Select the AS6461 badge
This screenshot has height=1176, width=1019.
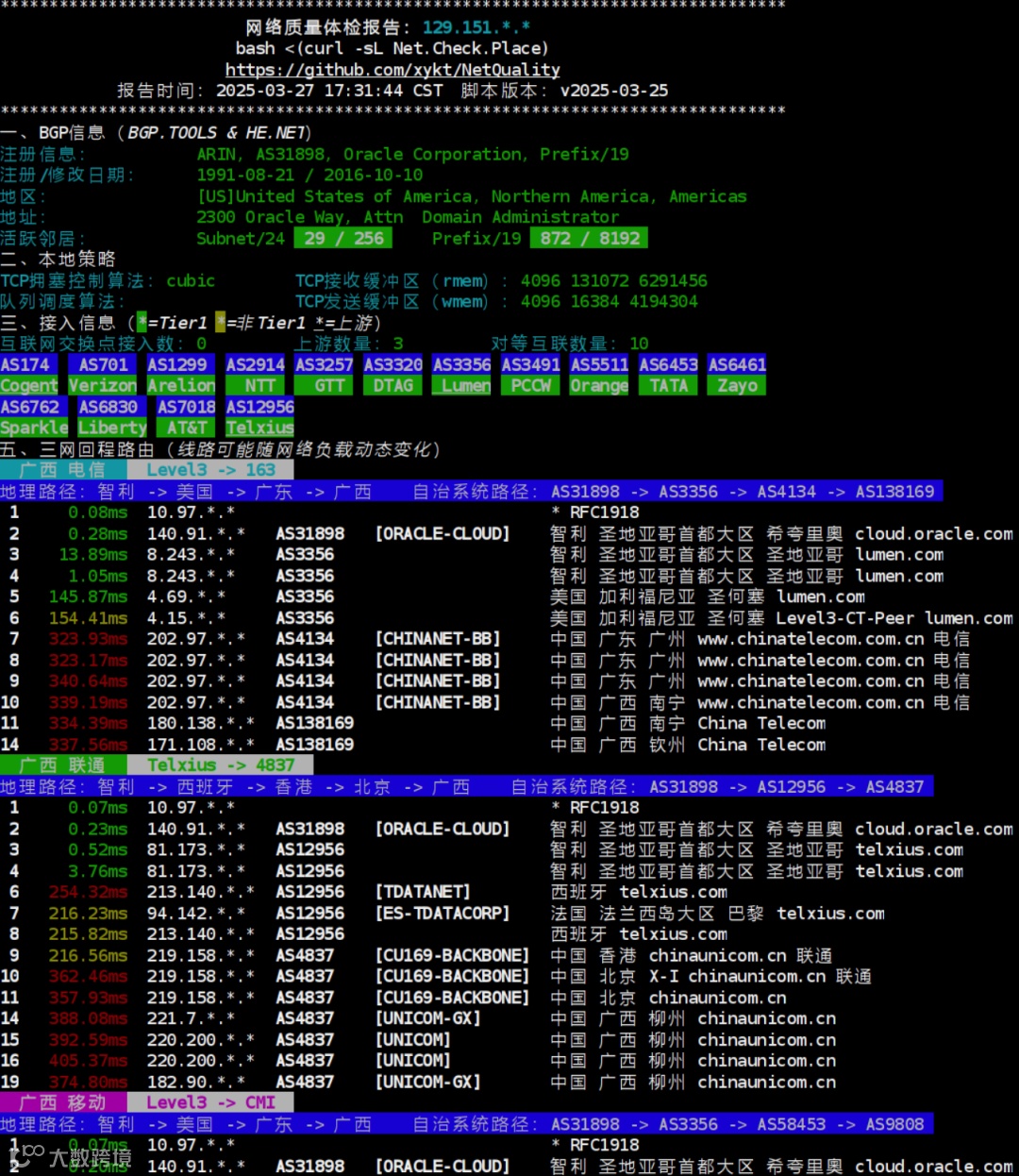737,364
